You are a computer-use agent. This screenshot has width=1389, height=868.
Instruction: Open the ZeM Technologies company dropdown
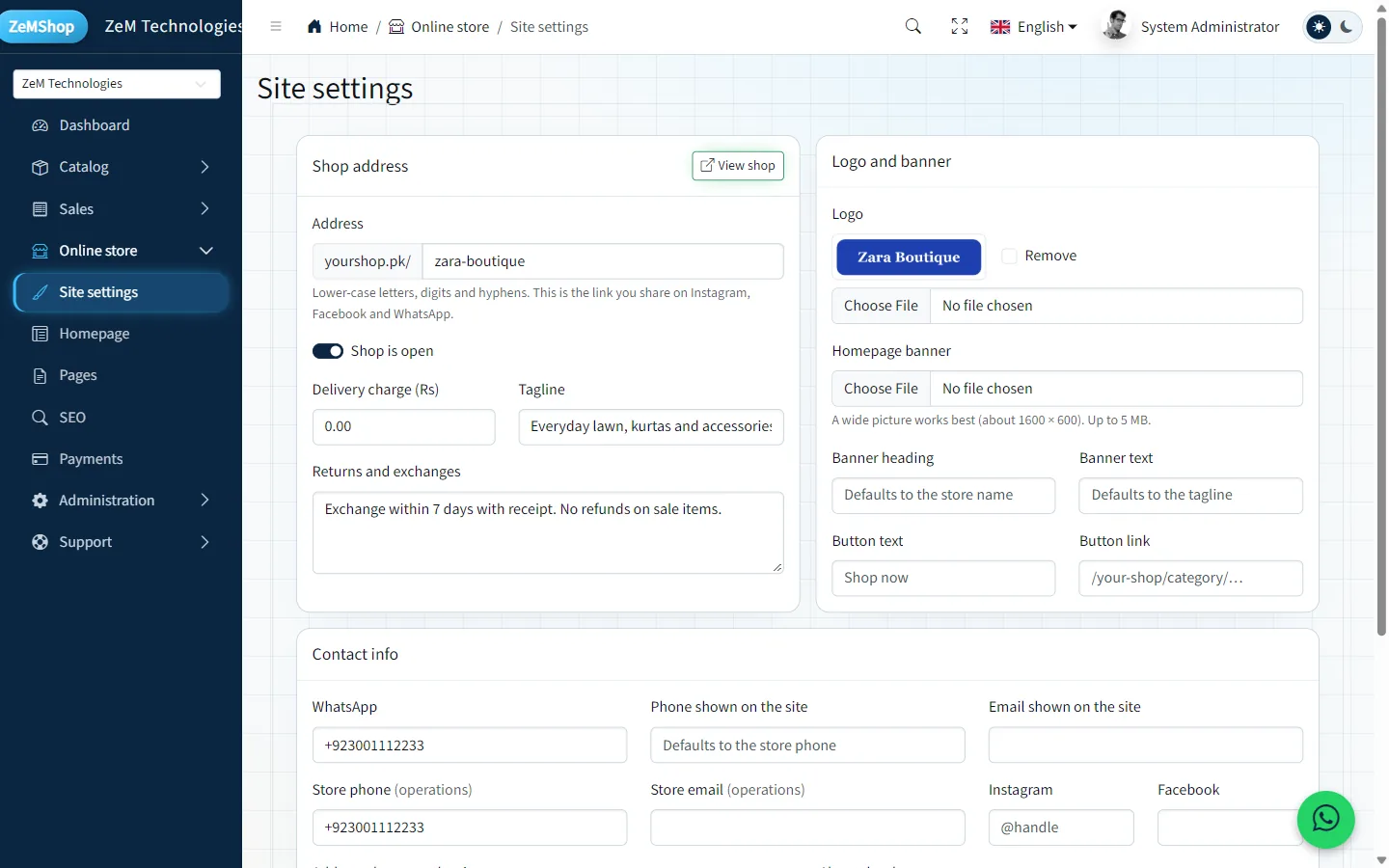pyautogui.click(x=117, y=84)
